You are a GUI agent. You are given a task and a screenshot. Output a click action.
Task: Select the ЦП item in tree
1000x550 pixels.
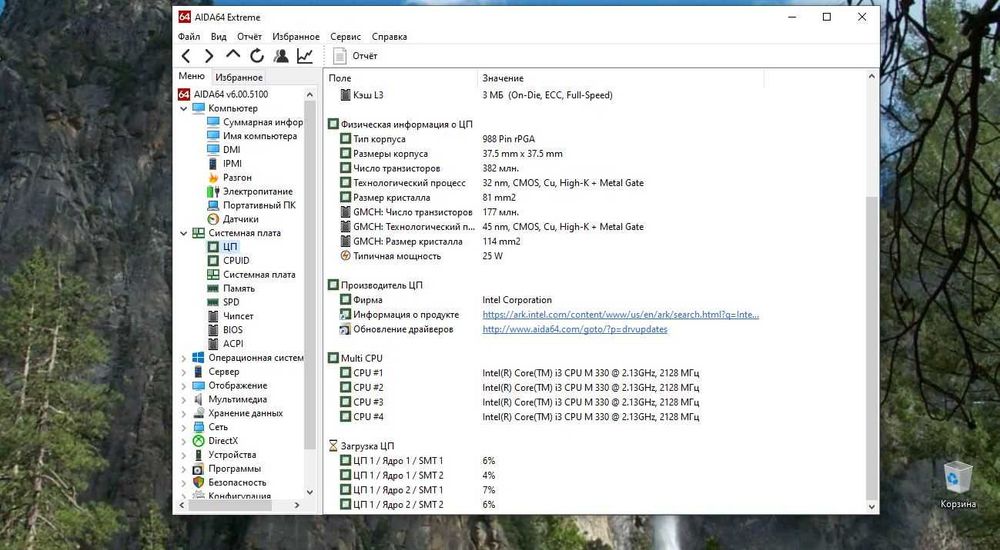[x=230, y=247]
